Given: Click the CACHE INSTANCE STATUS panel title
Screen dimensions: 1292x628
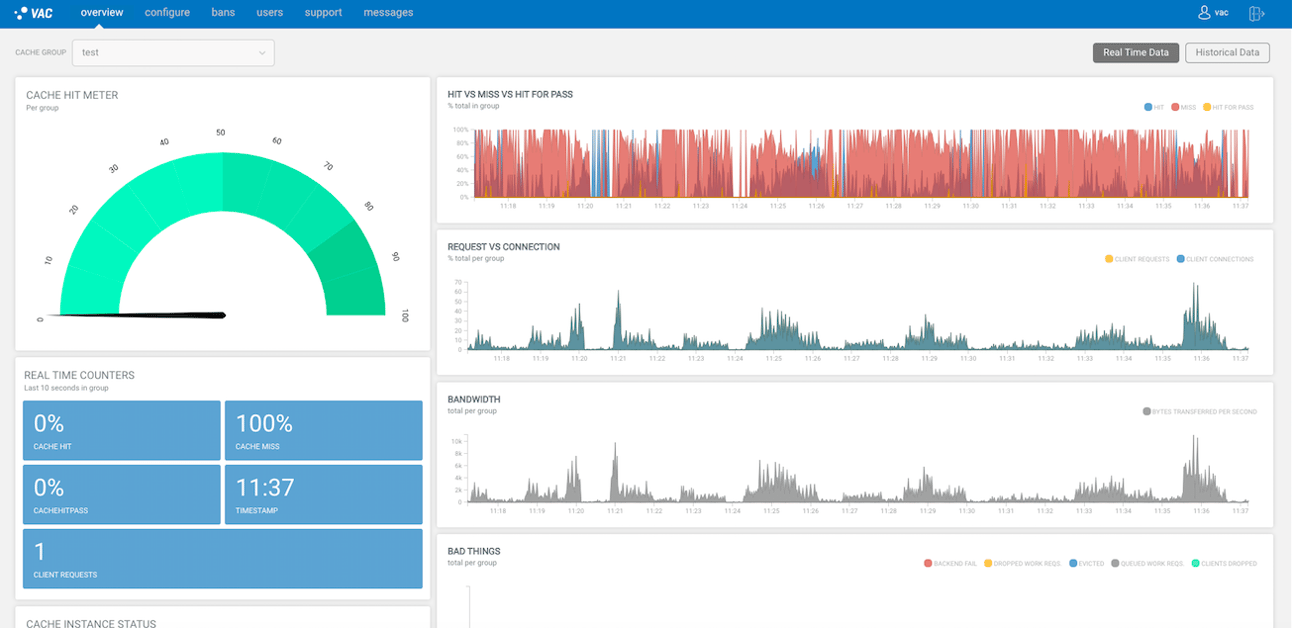Looking at the screenshot, I should coord(91,624).
